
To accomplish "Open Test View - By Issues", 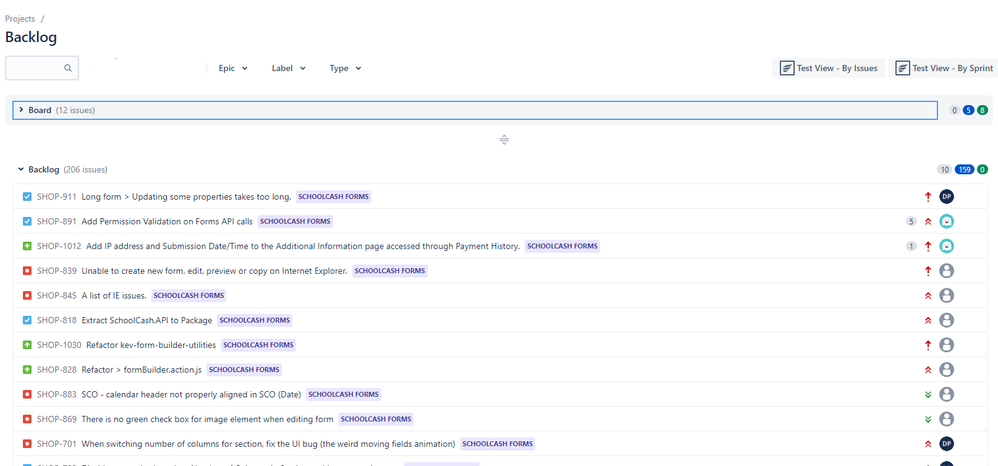I will [829, 68].
